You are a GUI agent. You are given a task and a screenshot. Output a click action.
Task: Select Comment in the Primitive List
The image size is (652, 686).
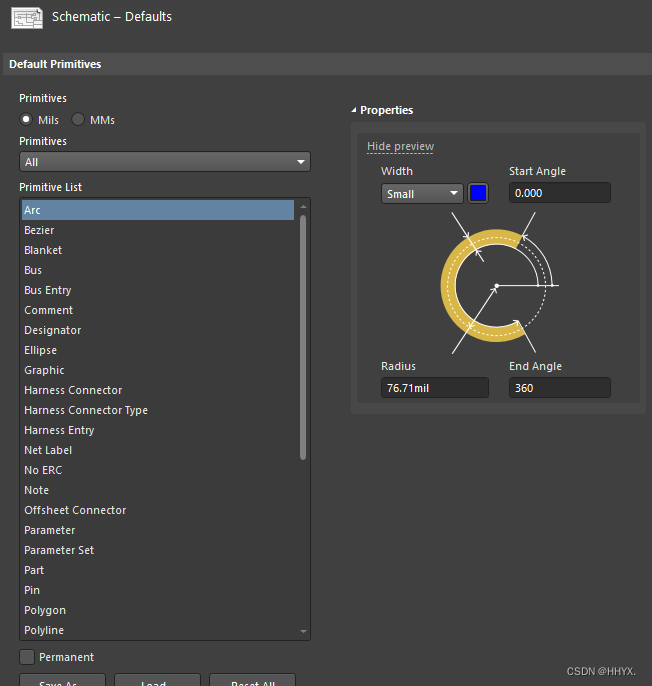pos(158,310)
